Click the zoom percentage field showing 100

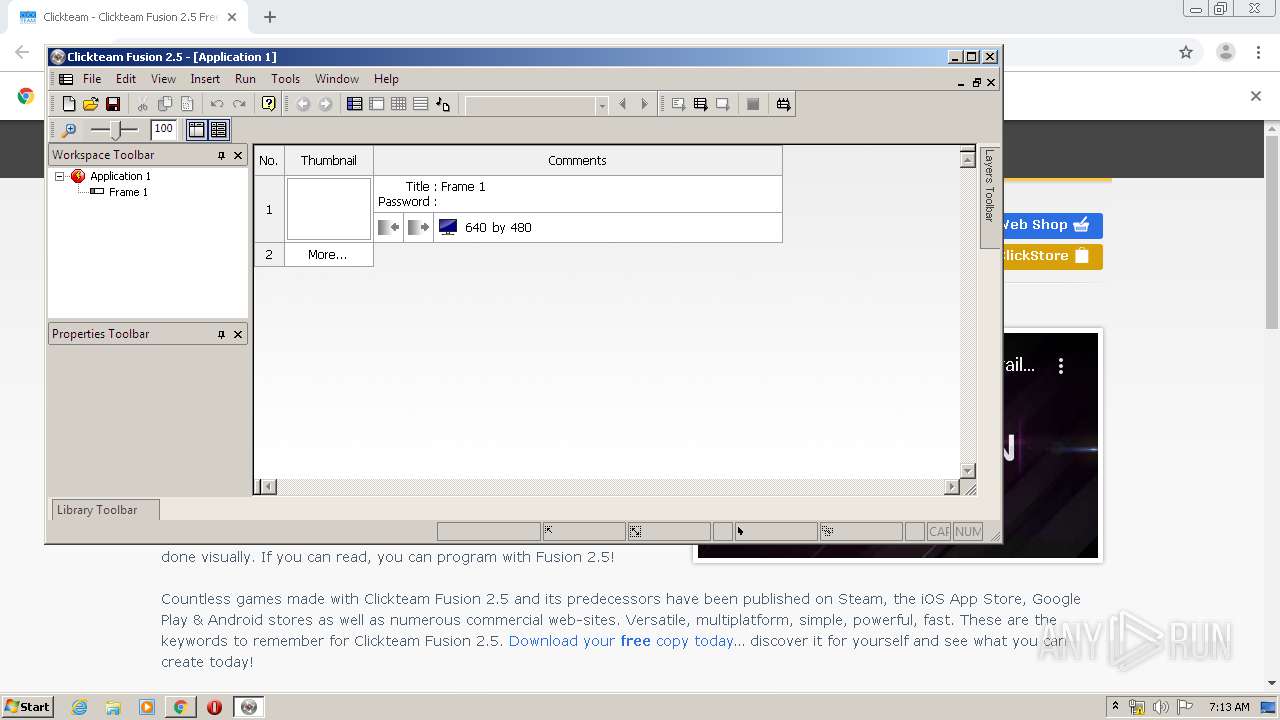164,129
